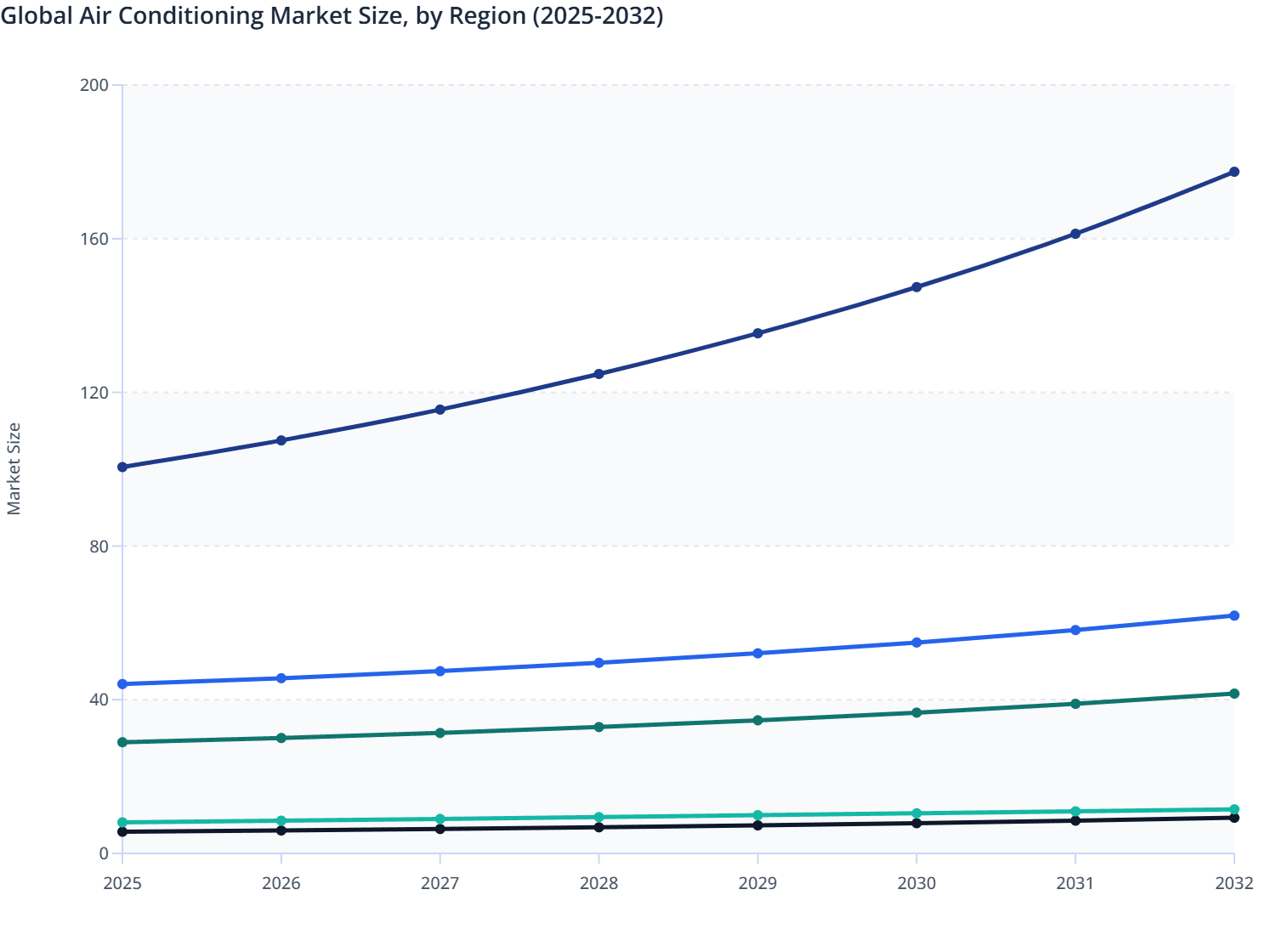The height and width of the screenshot is (952, 1282).
Task: Select the 200 y-axis tick label
Action: pyautogui.click(x=94, y=85)
